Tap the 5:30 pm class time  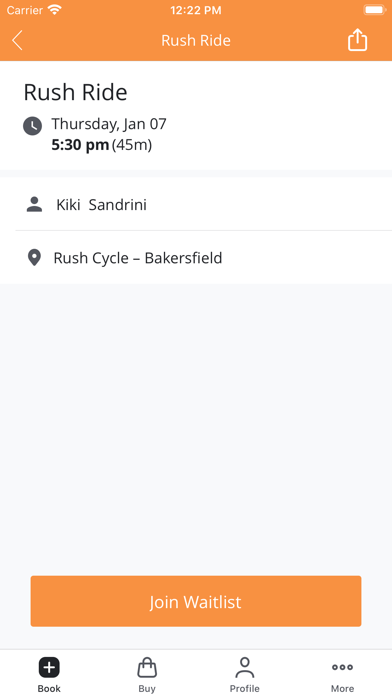tap(80, 145)
